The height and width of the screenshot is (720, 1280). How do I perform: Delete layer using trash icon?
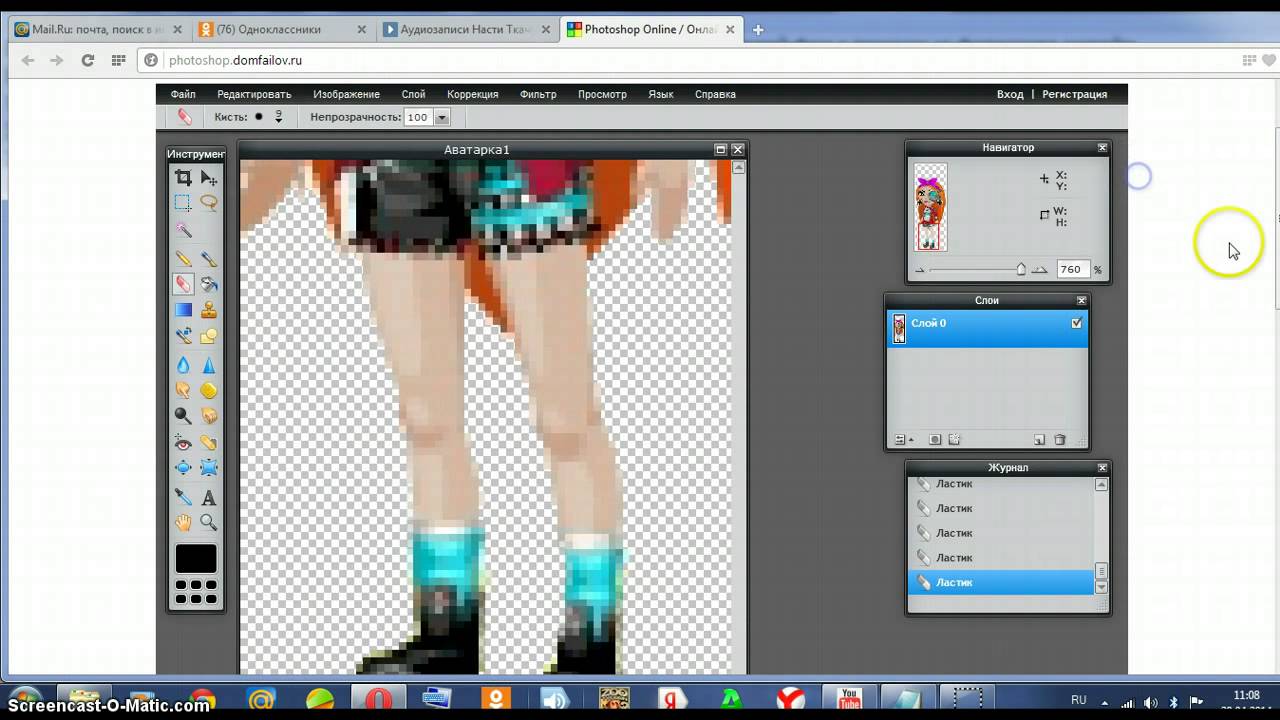(x=1060, y=440)
